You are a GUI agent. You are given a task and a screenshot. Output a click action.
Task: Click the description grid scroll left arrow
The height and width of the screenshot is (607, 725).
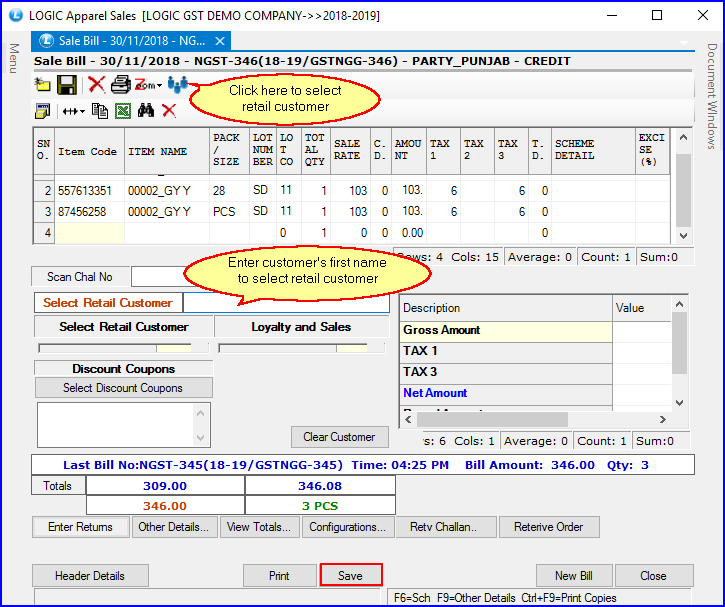[408, 419]
